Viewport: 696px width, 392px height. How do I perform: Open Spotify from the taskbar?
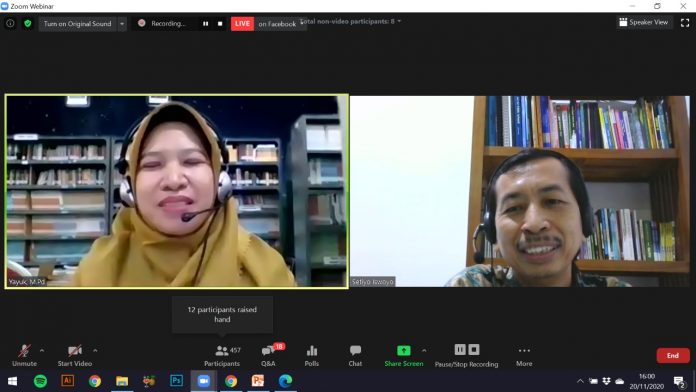40,381
